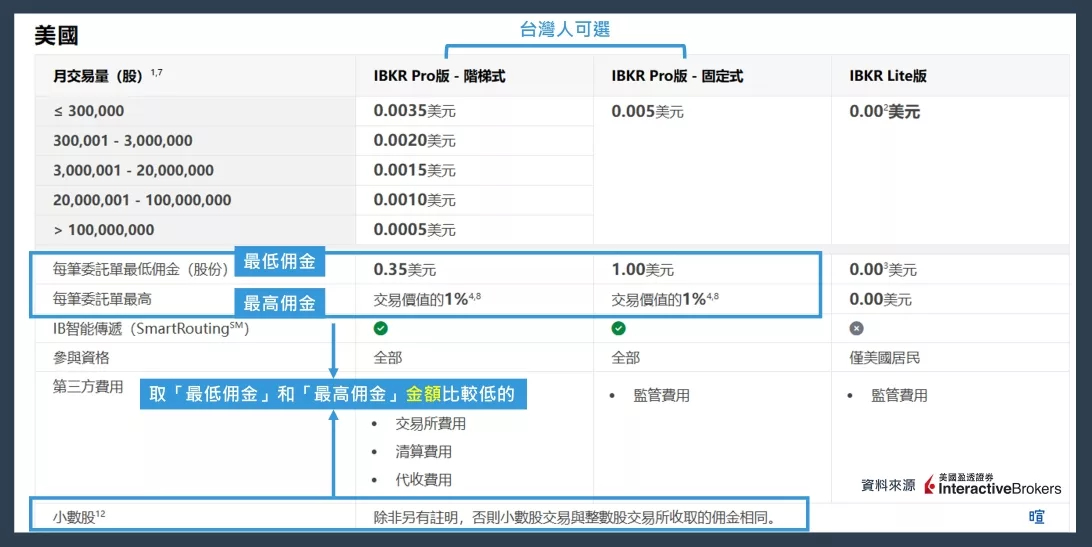Click the 0.0035美元 tiered rate
Viewport: 1092px width, 547px height.
pyautogui.click(x=414, y=111)
